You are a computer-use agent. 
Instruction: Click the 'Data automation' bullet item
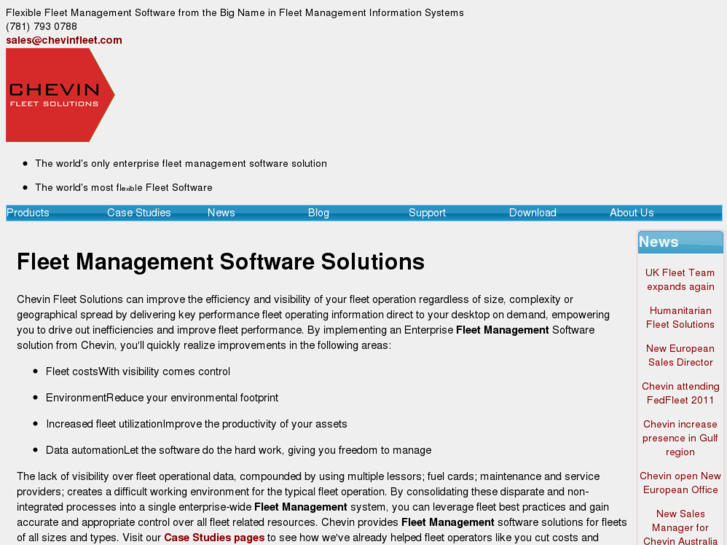click(238, 450)
